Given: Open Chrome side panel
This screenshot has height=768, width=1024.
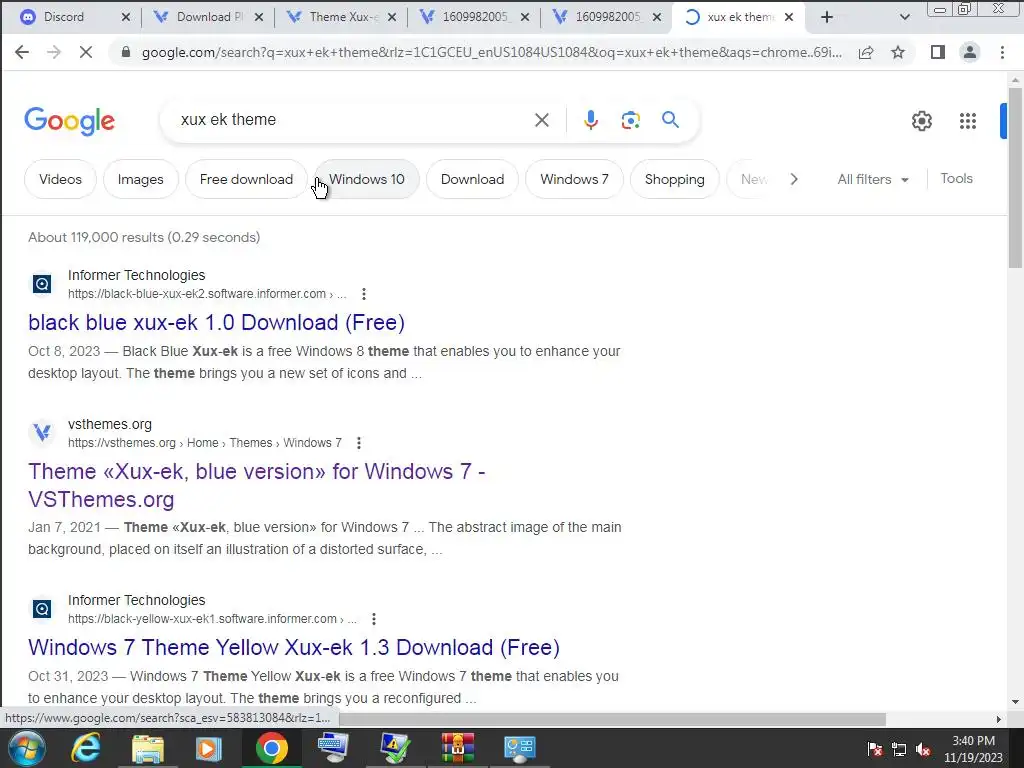Looking at the screenshot, I should (x=938, y=52).
